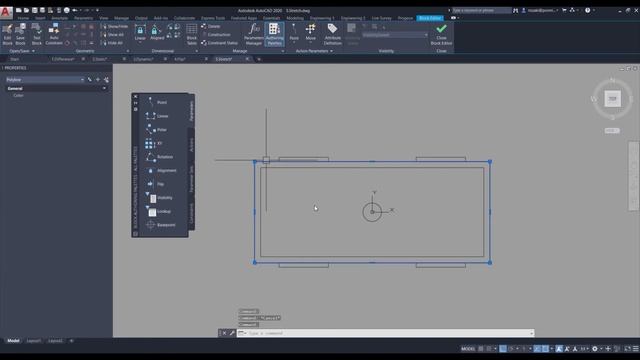
Task: Expand the Geometric panel launcher arrow
Action: click(x=128, y=51)
